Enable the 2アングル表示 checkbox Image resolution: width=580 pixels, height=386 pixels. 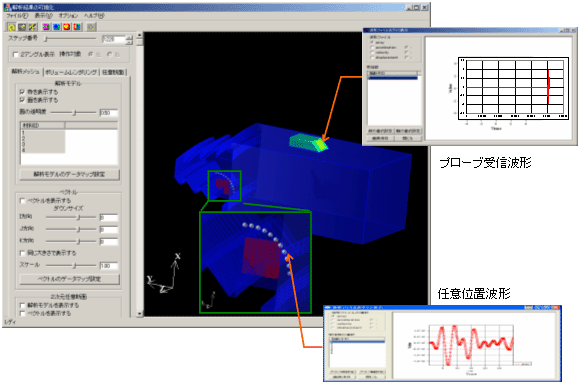(x=16, y=55)
